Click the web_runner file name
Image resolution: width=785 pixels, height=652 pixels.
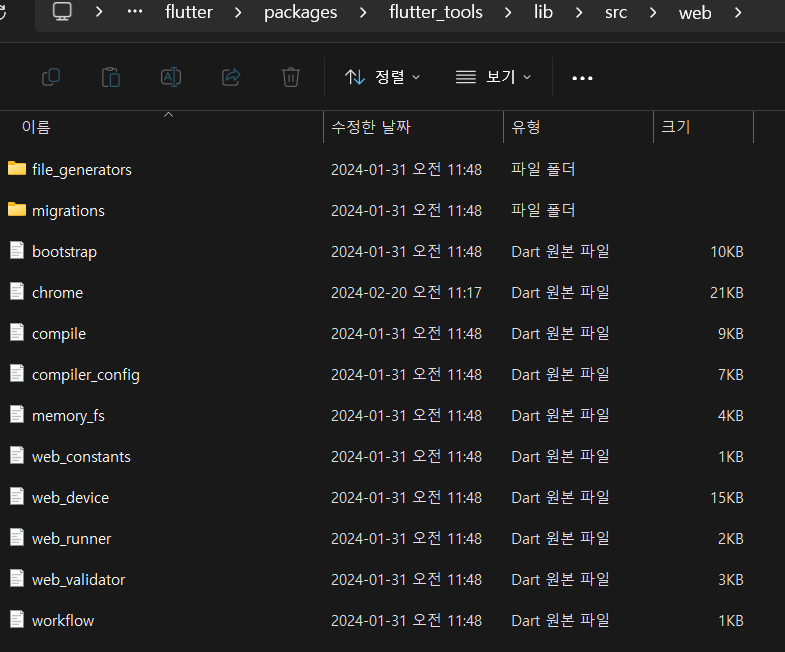tap(72, 539)
